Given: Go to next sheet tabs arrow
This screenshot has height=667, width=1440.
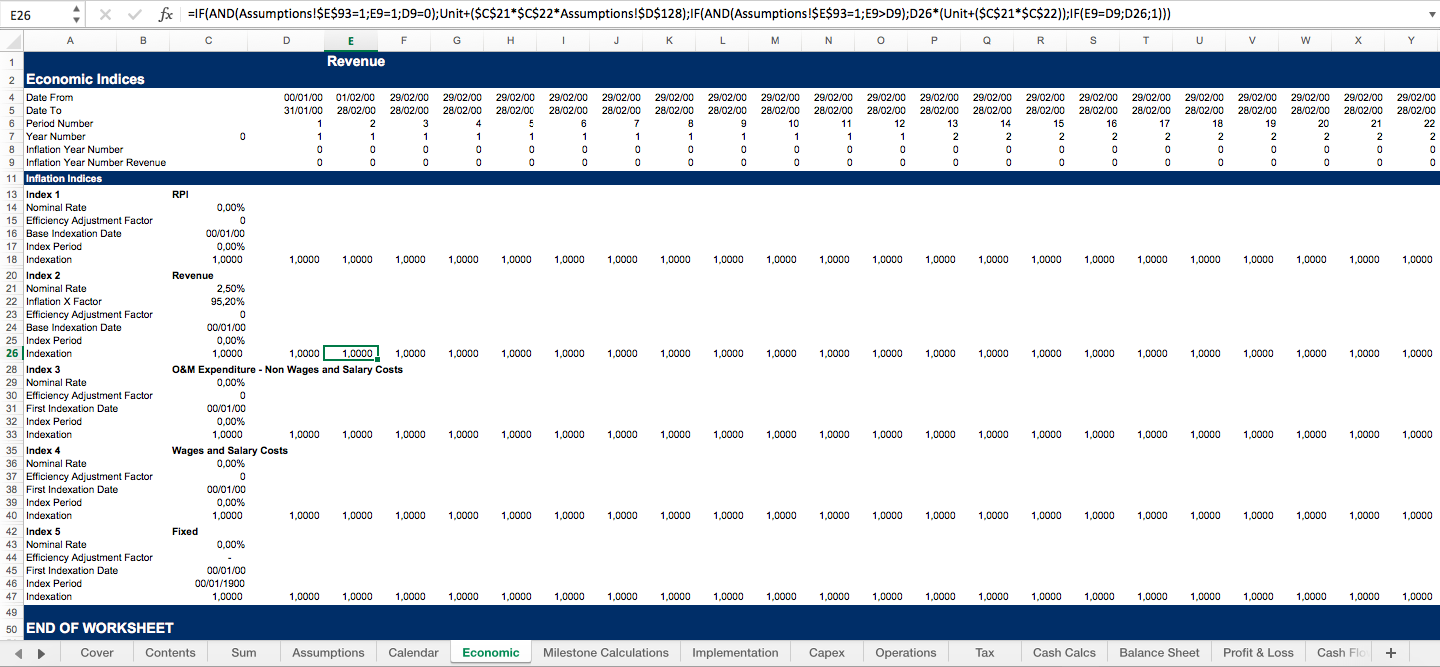Looking at the screenshot, I should pyautogui.click(x=42, y=653).
